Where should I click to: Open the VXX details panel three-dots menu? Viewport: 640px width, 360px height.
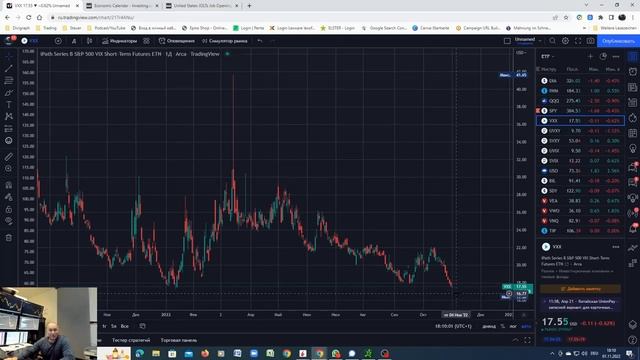616,247
